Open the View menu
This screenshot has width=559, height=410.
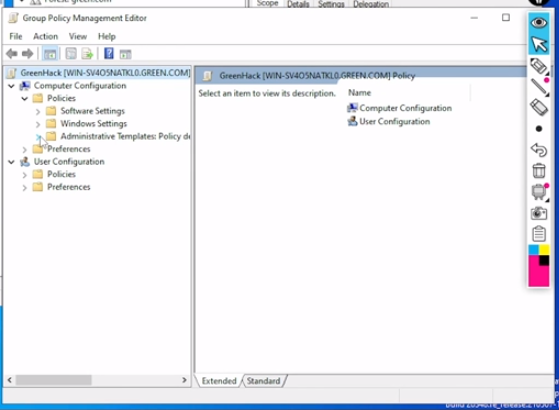click(x=78, y=36)
